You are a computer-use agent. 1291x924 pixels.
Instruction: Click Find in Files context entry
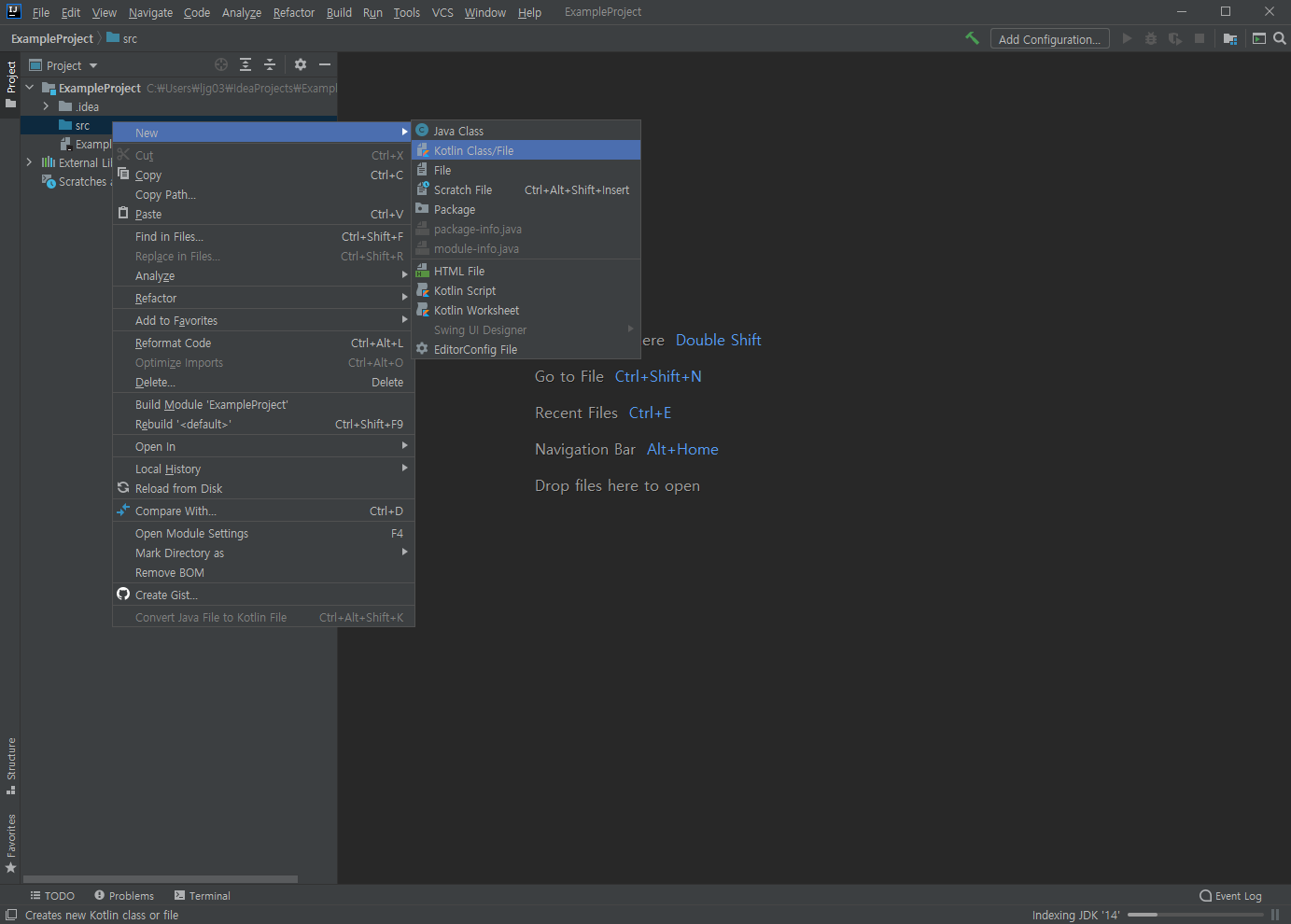pyautogui.click(x=263, y=236)
